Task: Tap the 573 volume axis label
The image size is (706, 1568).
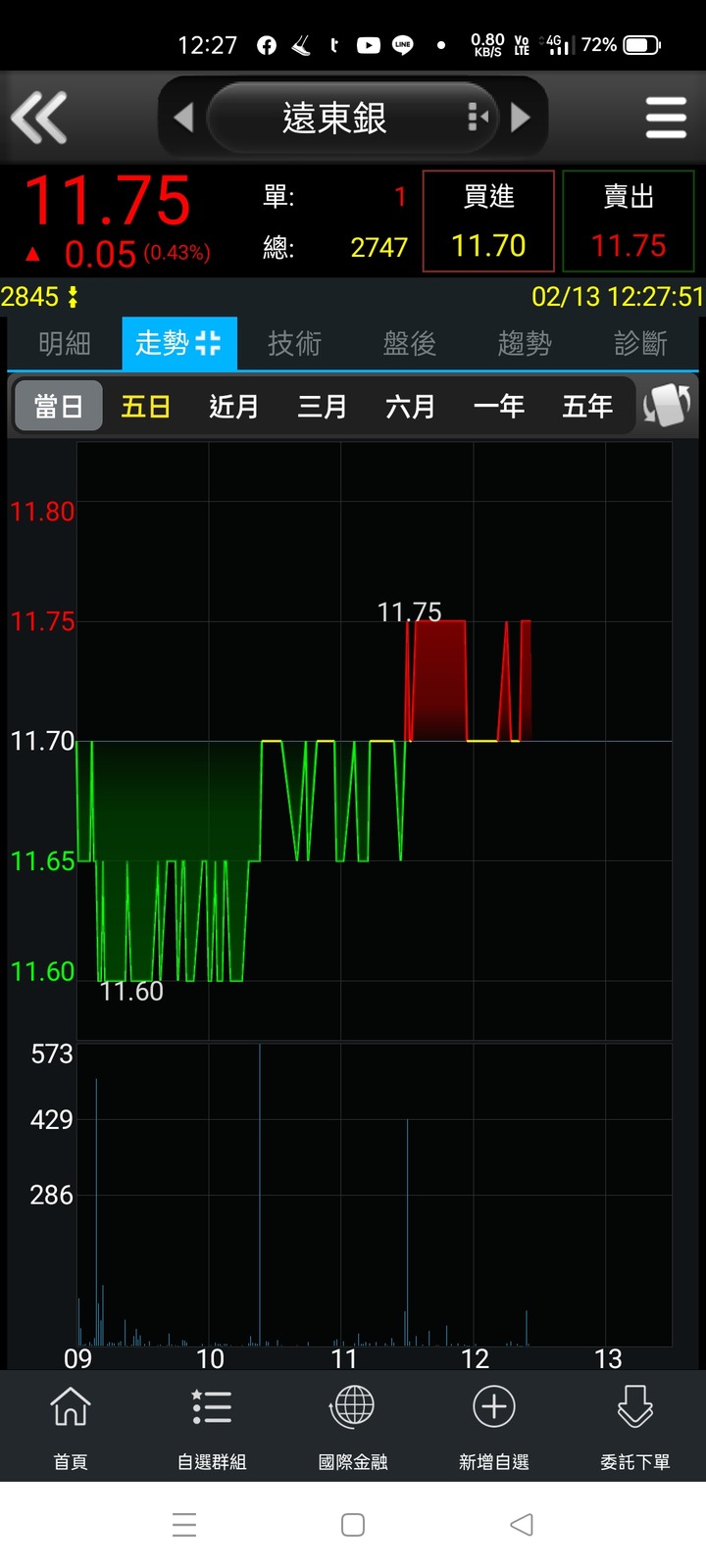Action: [x=52, y=1054]
